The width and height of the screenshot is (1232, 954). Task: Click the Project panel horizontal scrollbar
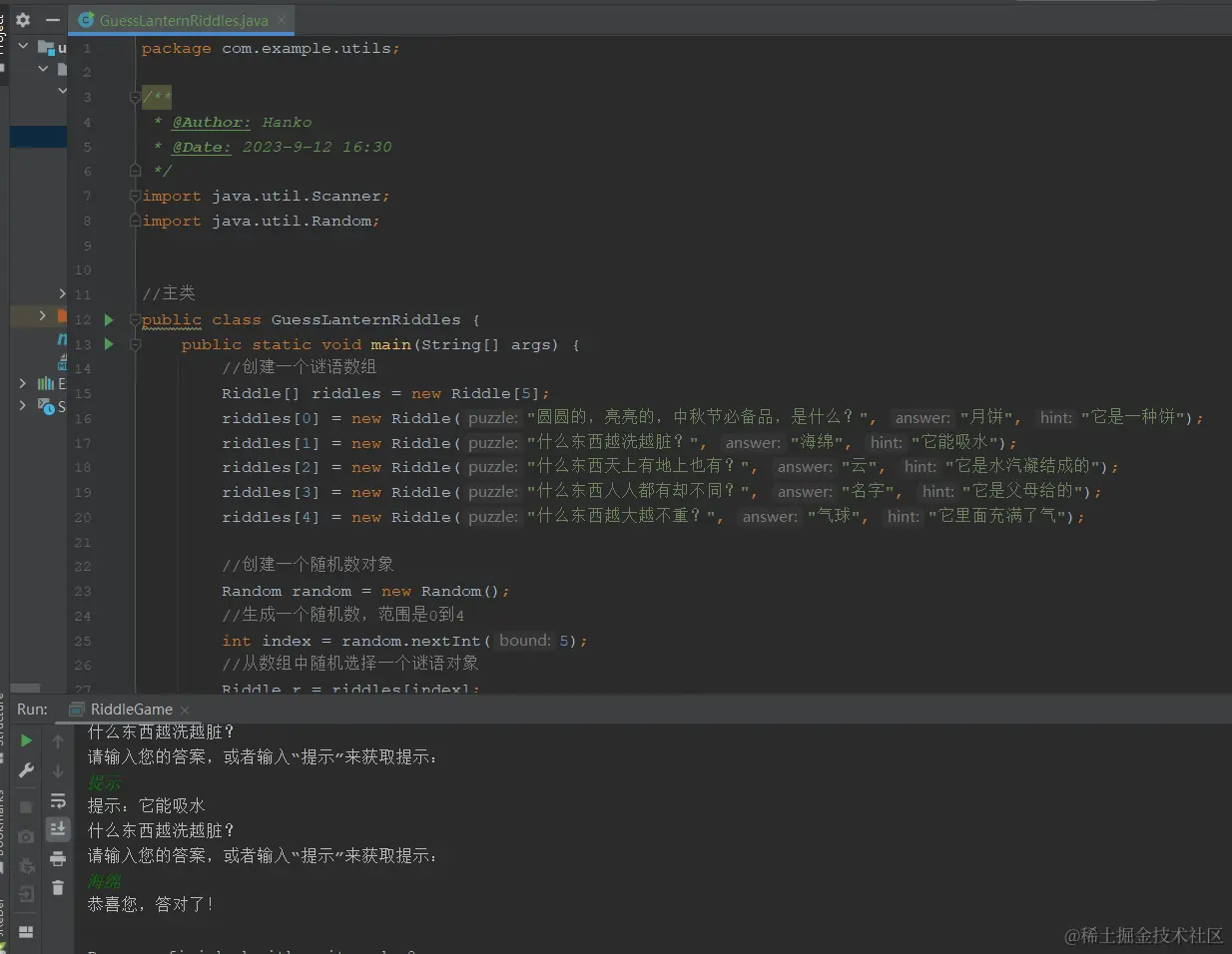point(25,689)
